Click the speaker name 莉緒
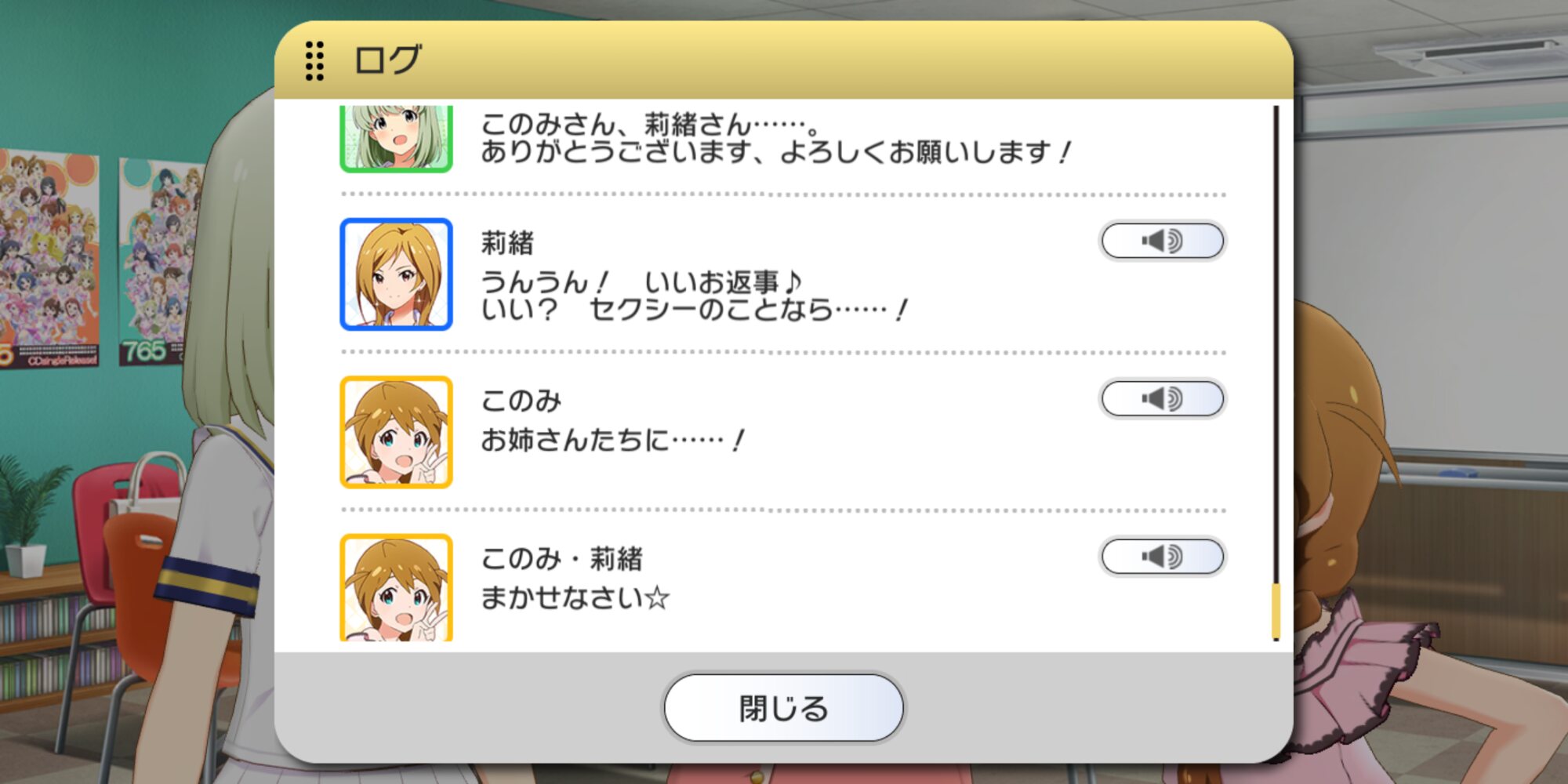 (507, 243)
